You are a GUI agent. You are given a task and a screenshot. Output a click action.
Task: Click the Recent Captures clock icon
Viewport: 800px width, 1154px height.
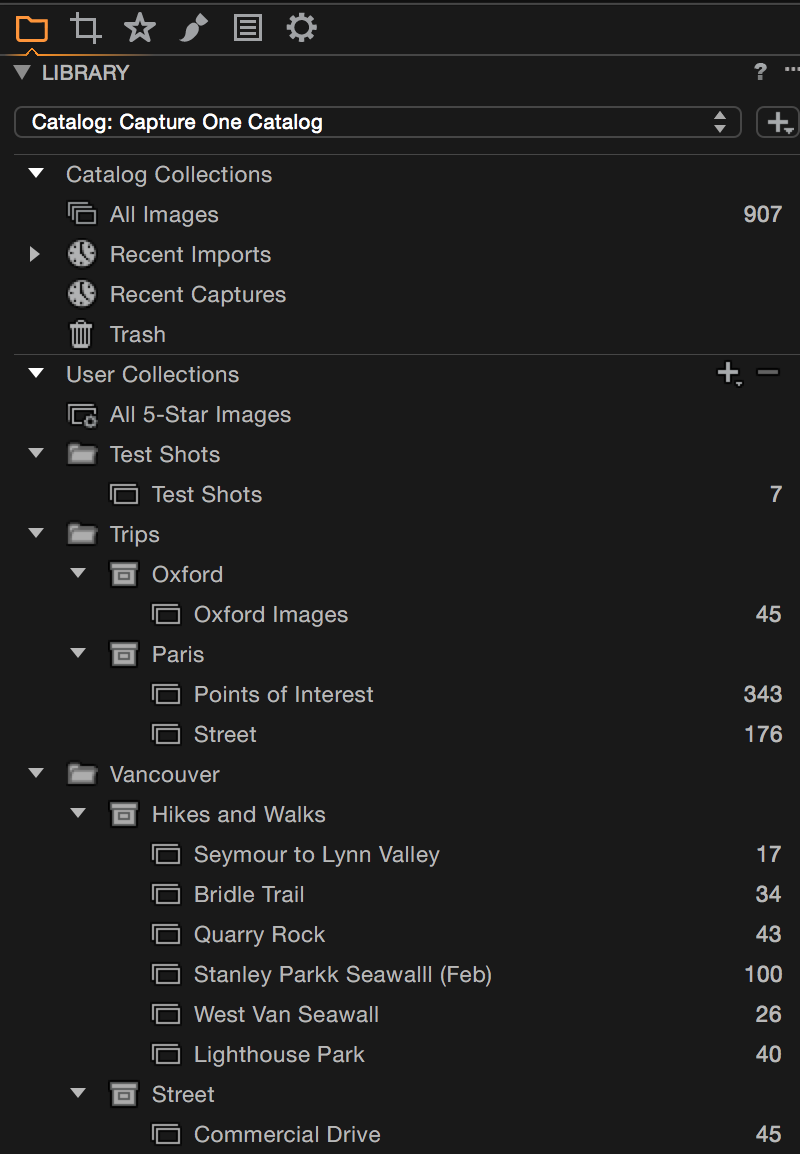(82, 294)
